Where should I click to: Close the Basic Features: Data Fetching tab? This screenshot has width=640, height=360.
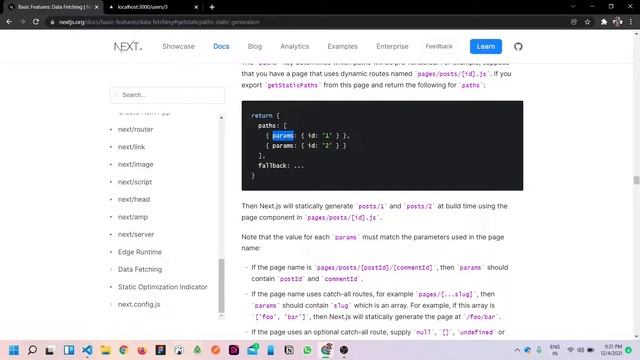tap(96, 7)
